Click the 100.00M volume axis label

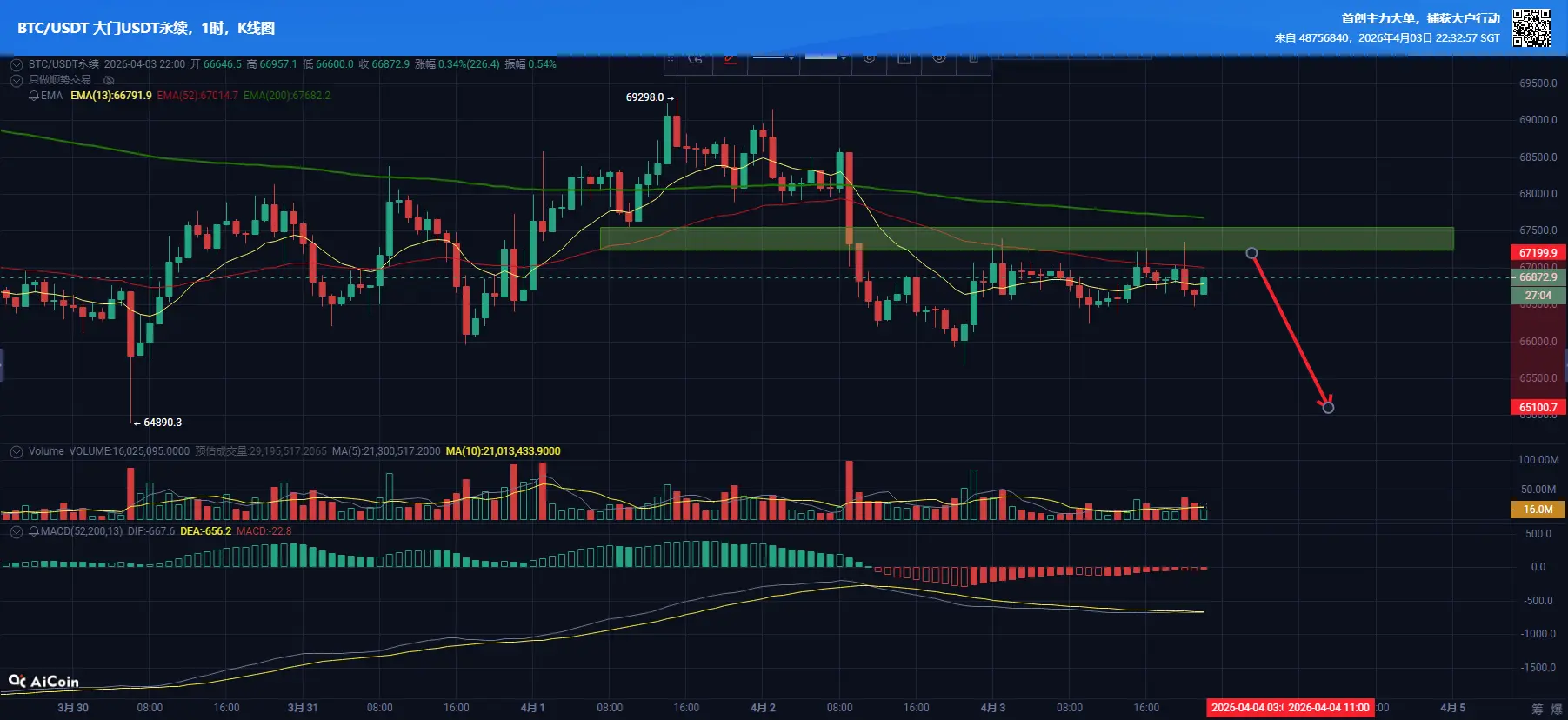(1538, 460)
